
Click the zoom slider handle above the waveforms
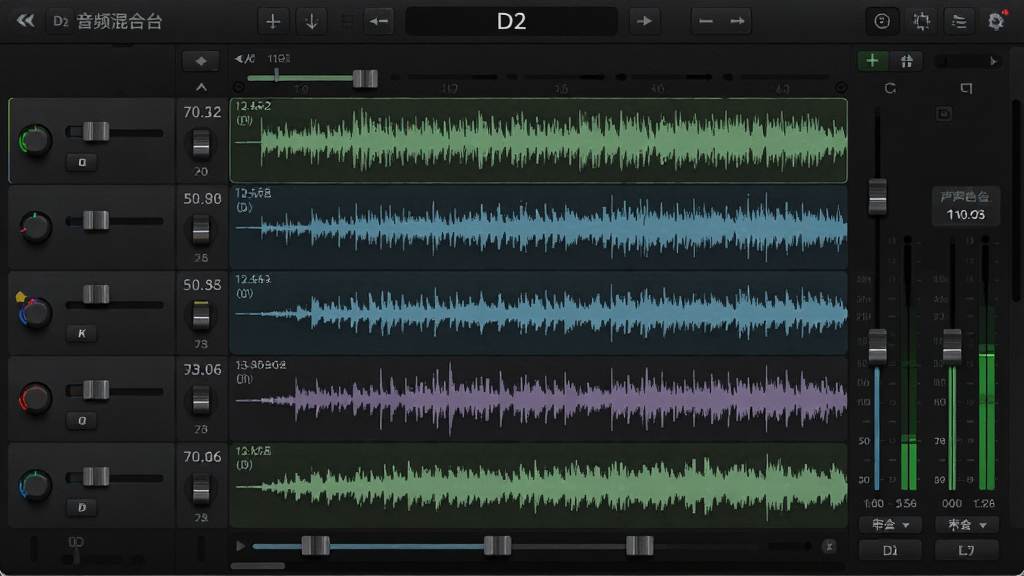(365, 78)
